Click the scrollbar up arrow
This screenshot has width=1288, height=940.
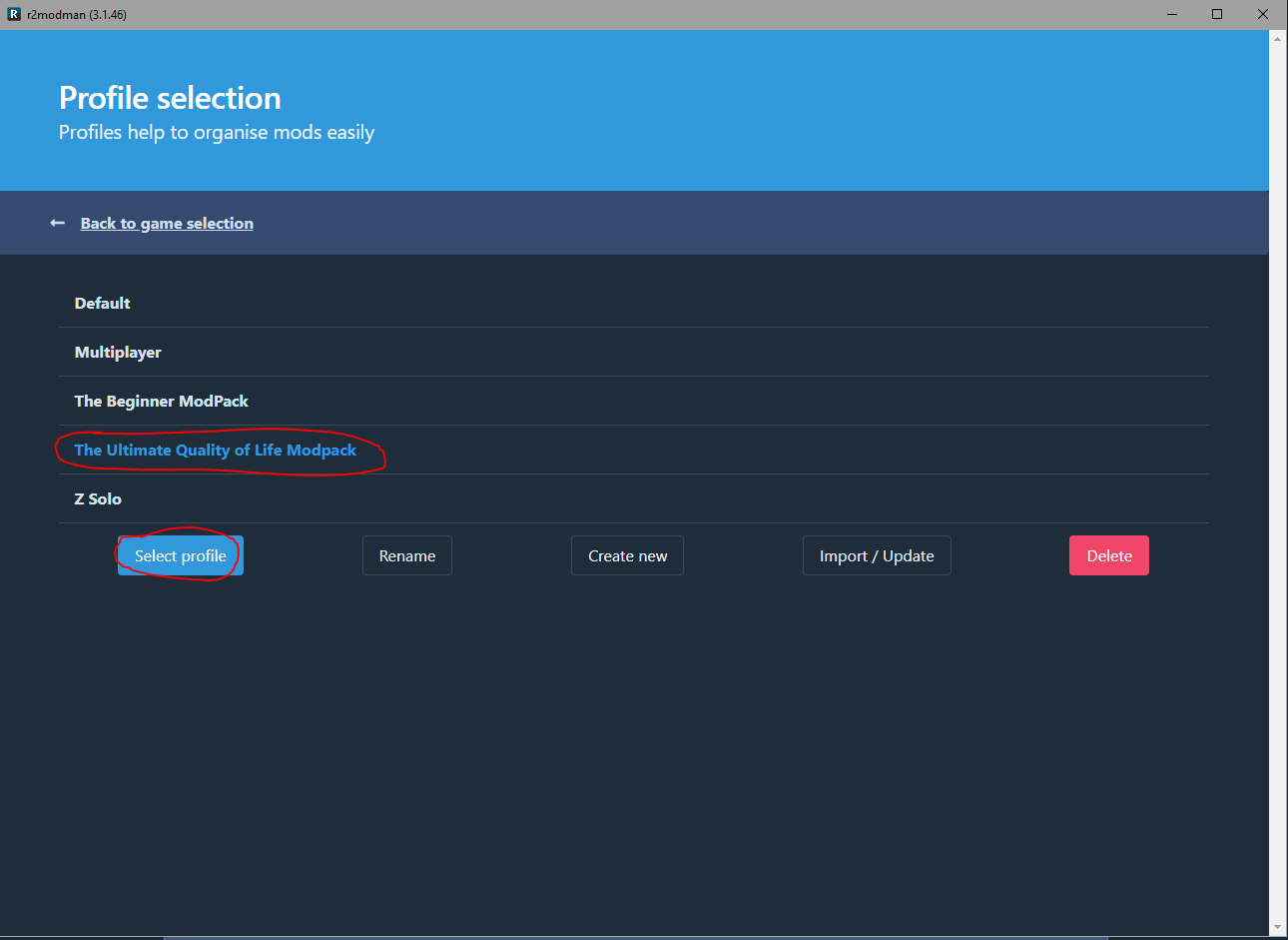[1278, 39]
